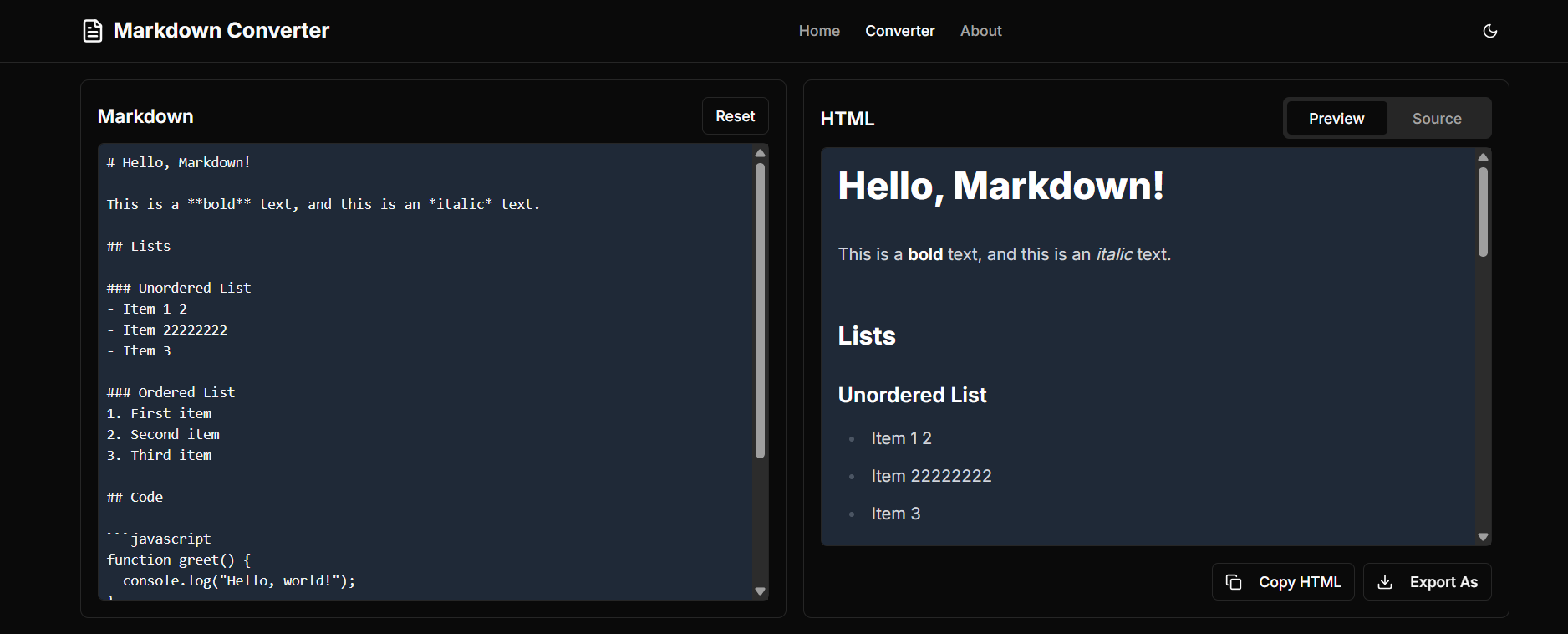
Task: Toggle dark mode with the moon icon
Action: coord(1490,31)
